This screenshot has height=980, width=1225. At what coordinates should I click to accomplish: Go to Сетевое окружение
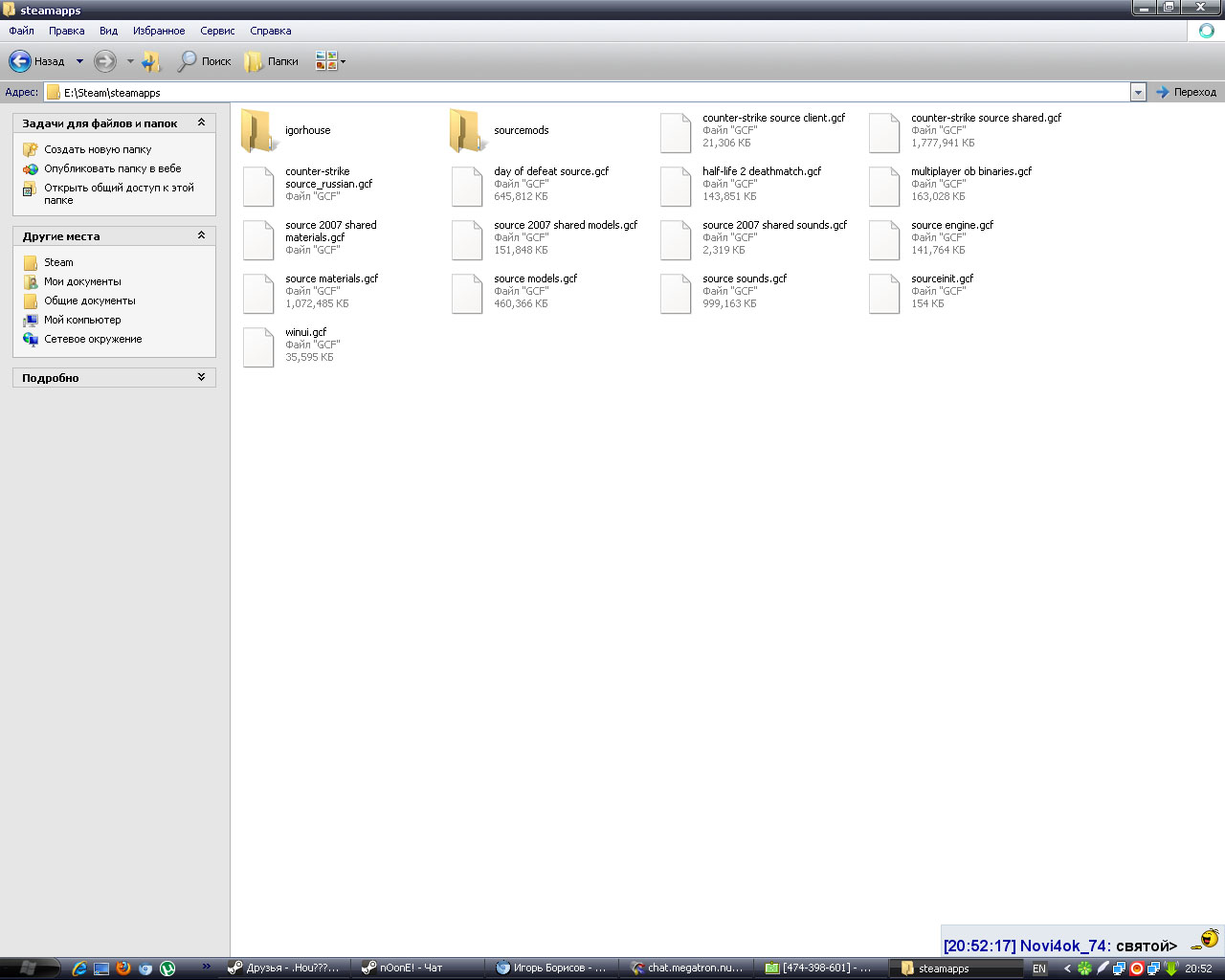[93, 339]
